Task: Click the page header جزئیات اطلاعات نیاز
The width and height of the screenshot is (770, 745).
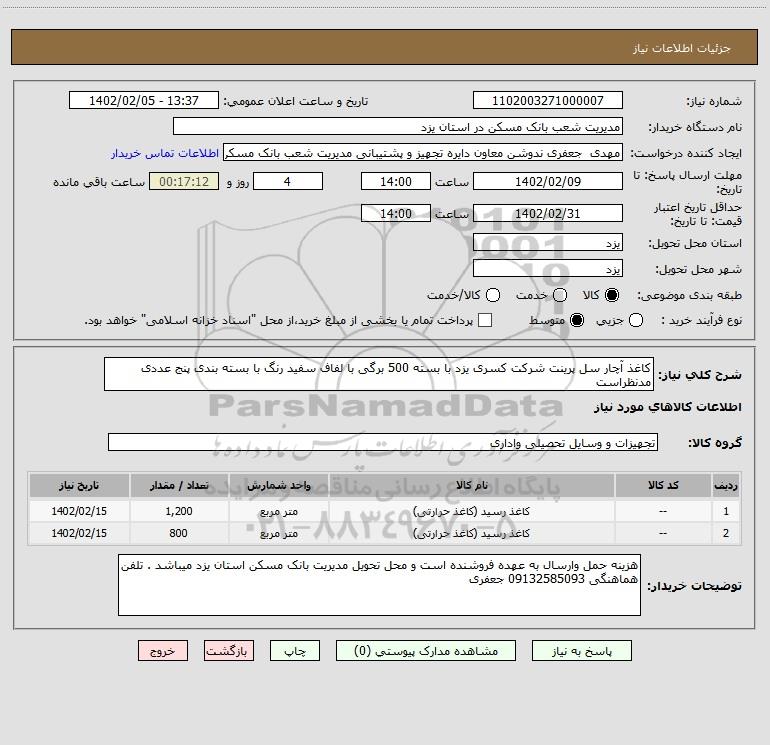Action: tap(682, 48)
